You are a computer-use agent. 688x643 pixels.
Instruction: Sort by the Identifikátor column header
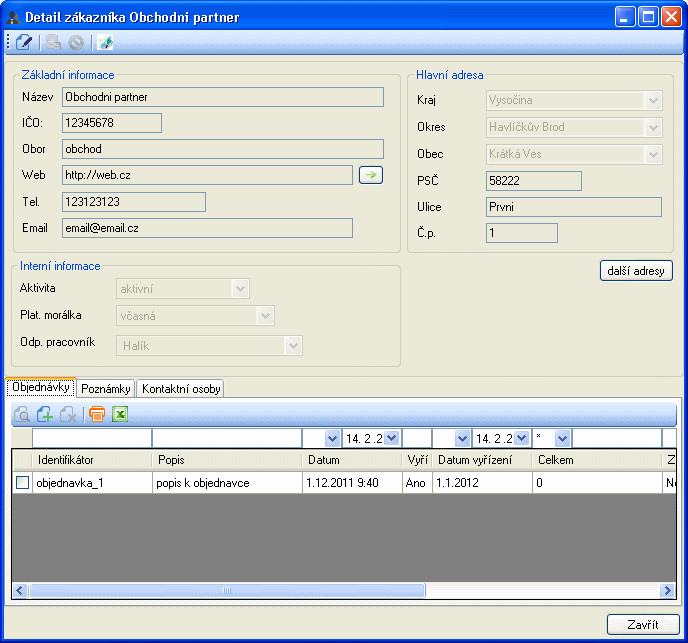[x=92, y=460]
